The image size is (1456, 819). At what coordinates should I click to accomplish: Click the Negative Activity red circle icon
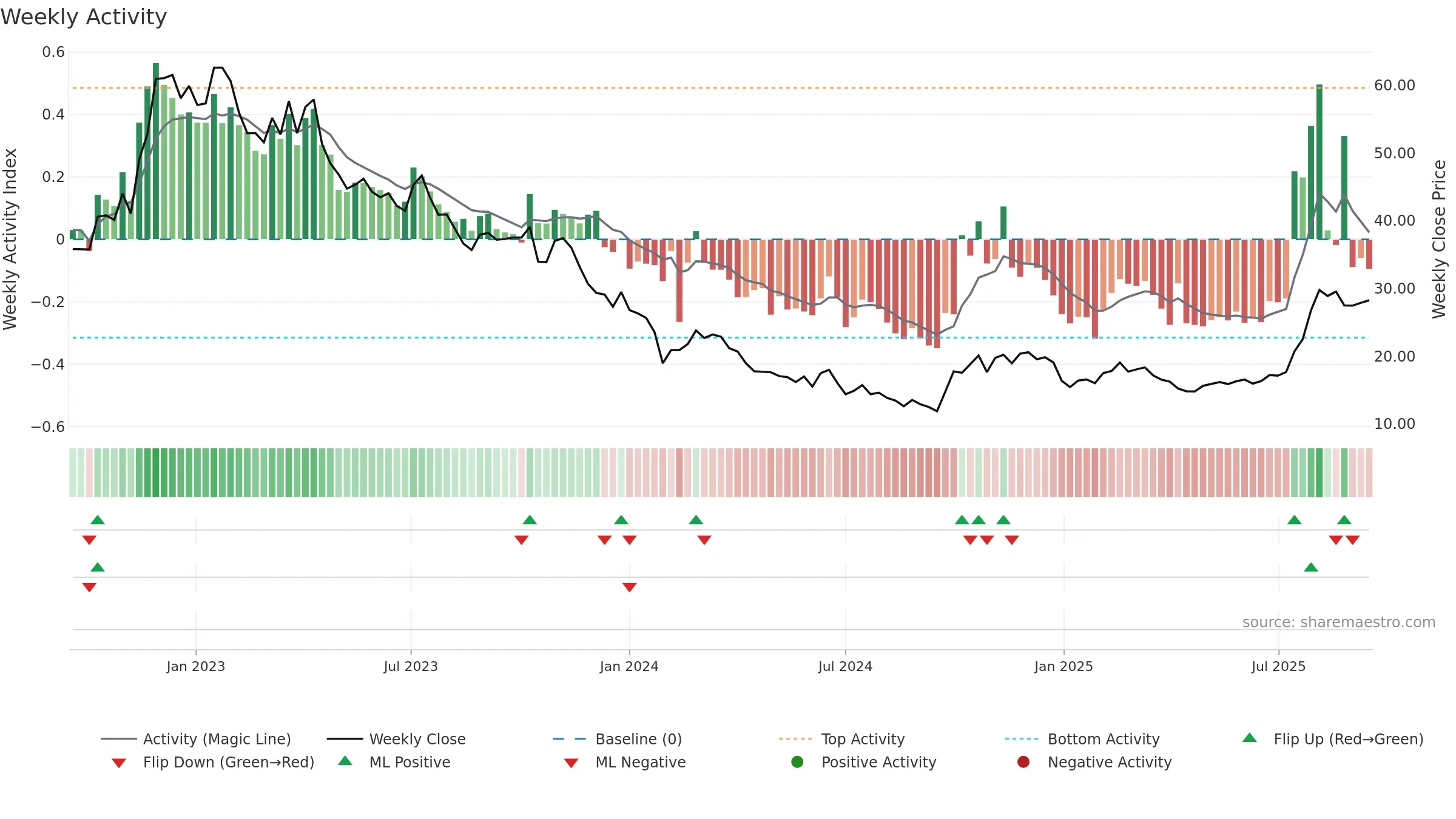coord(1023,762)
